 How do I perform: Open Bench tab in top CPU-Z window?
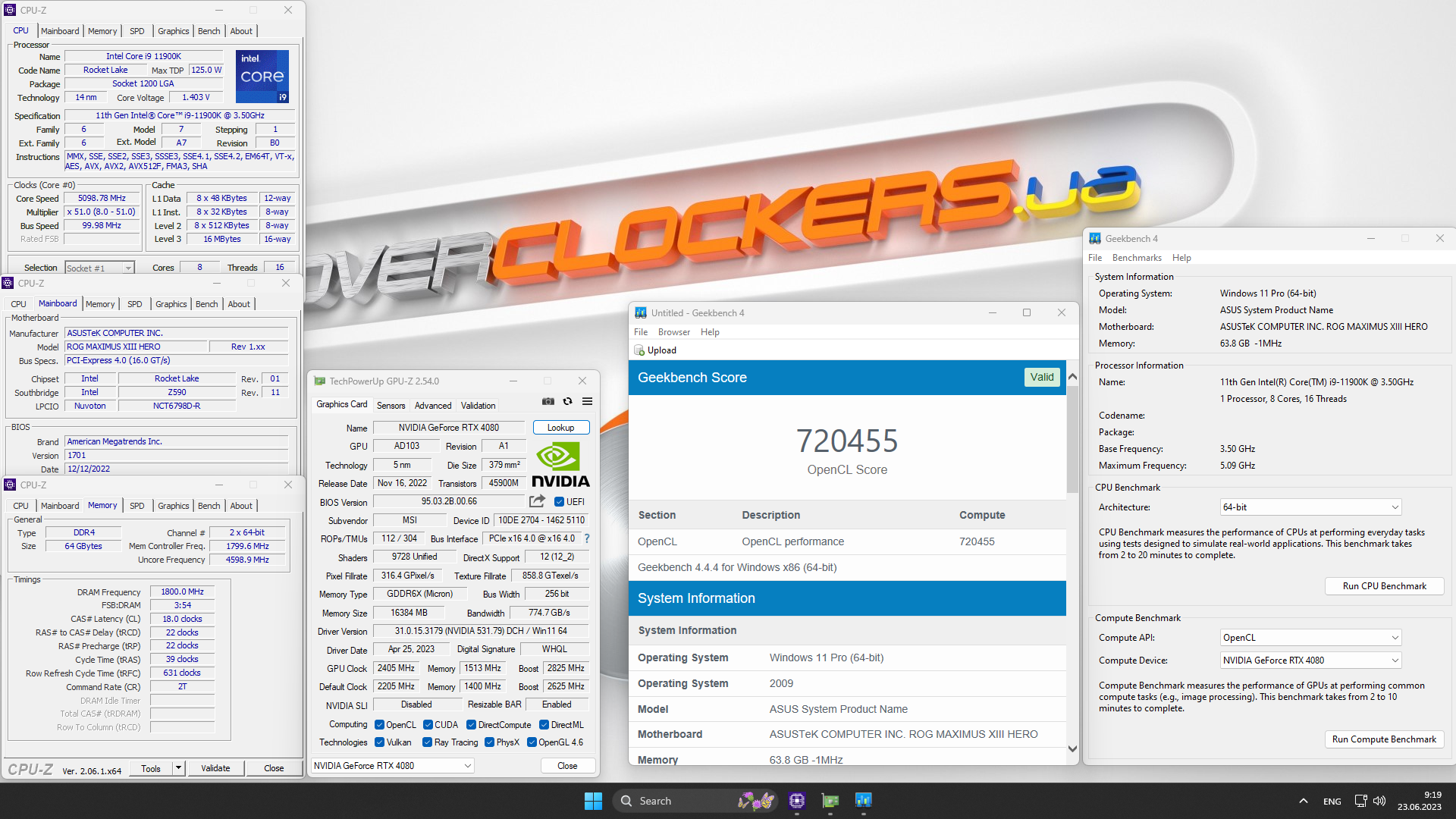[x=209, y=31]
